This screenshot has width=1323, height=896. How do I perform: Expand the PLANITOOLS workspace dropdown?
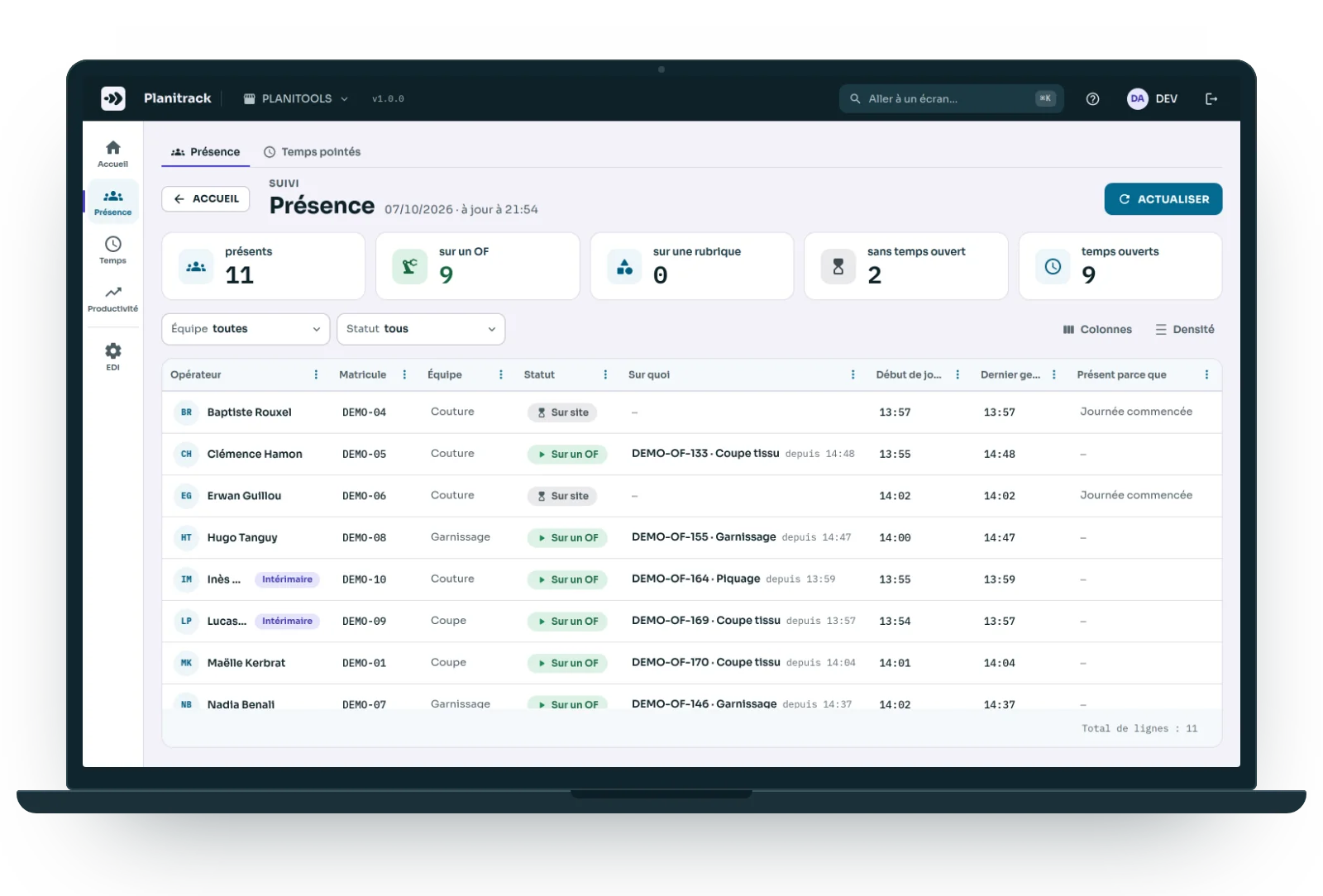coord(296,98)
